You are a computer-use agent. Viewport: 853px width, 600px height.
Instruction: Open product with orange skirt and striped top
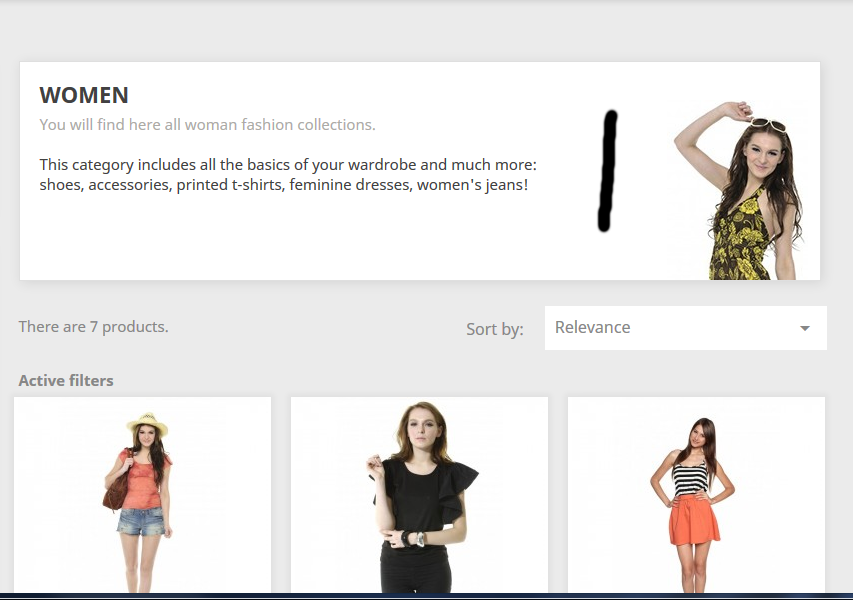696,494
